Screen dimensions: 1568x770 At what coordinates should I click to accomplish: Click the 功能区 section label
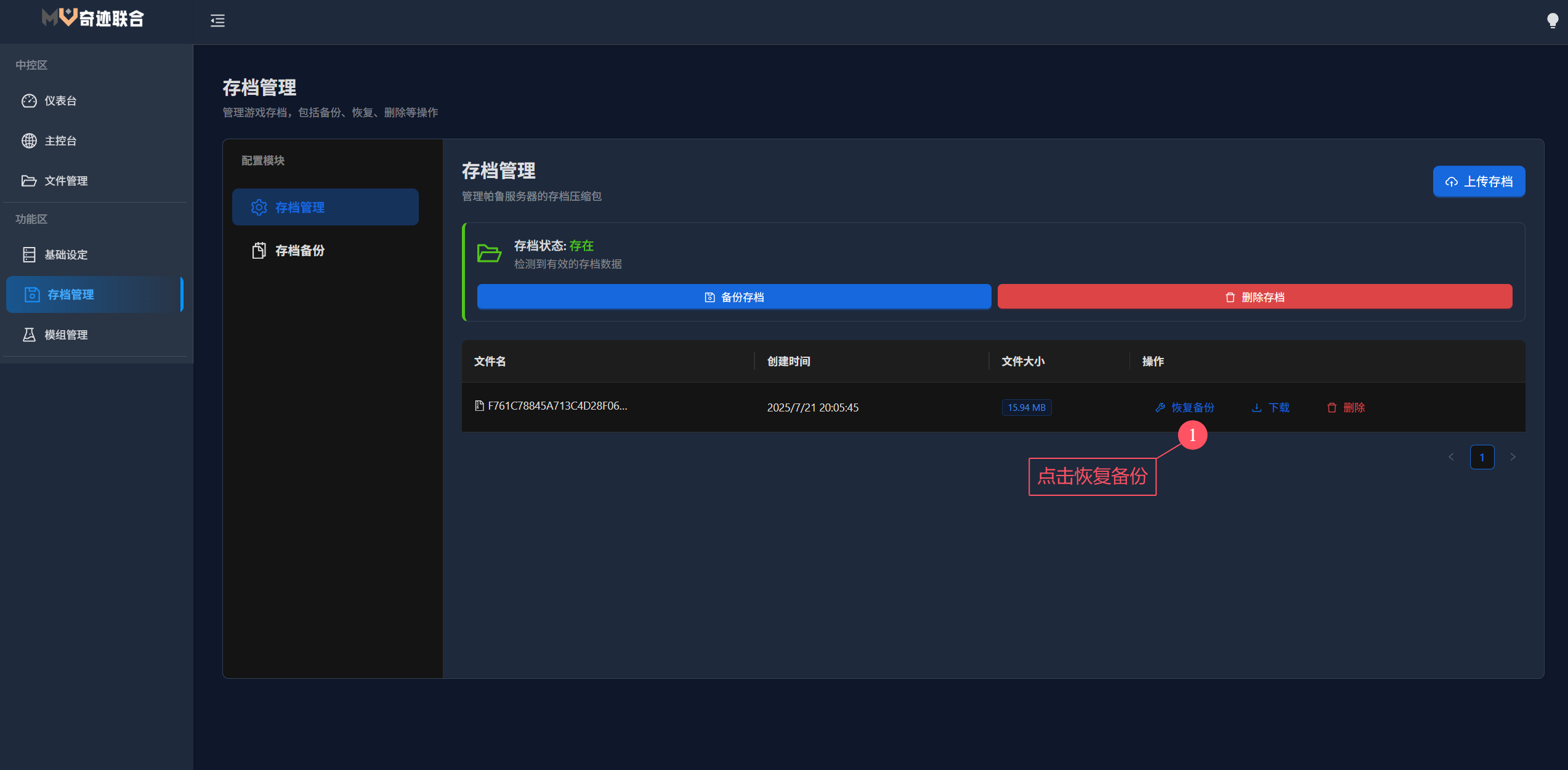point(31,219)
